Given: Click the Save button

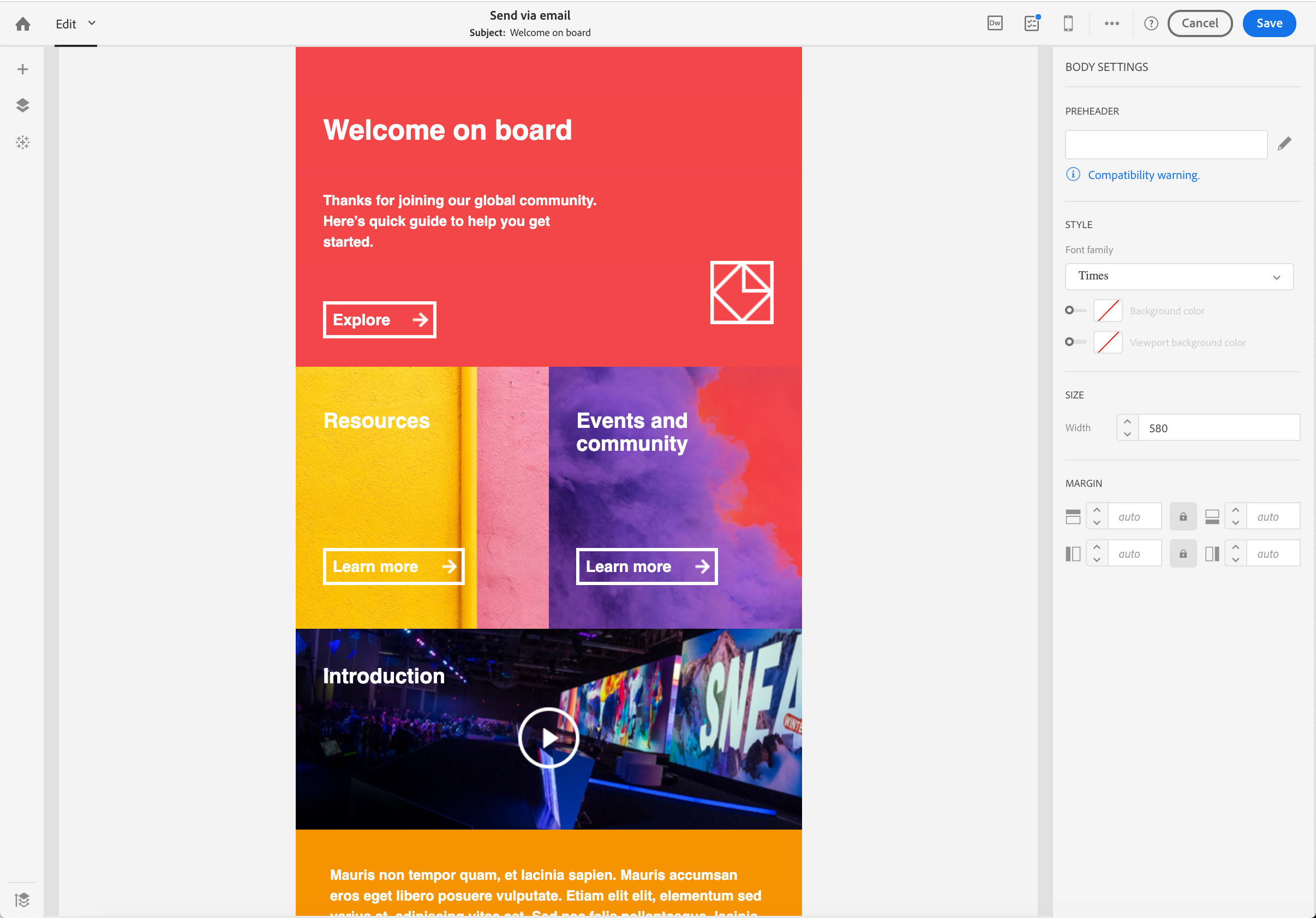Looking at the screenshot, I should coord(1269,23).
